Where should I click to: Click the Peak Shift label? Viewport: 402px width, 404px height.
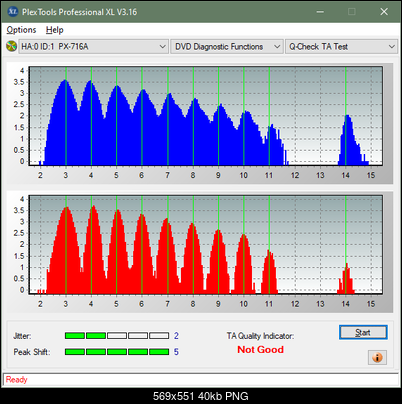coord(32,352)
